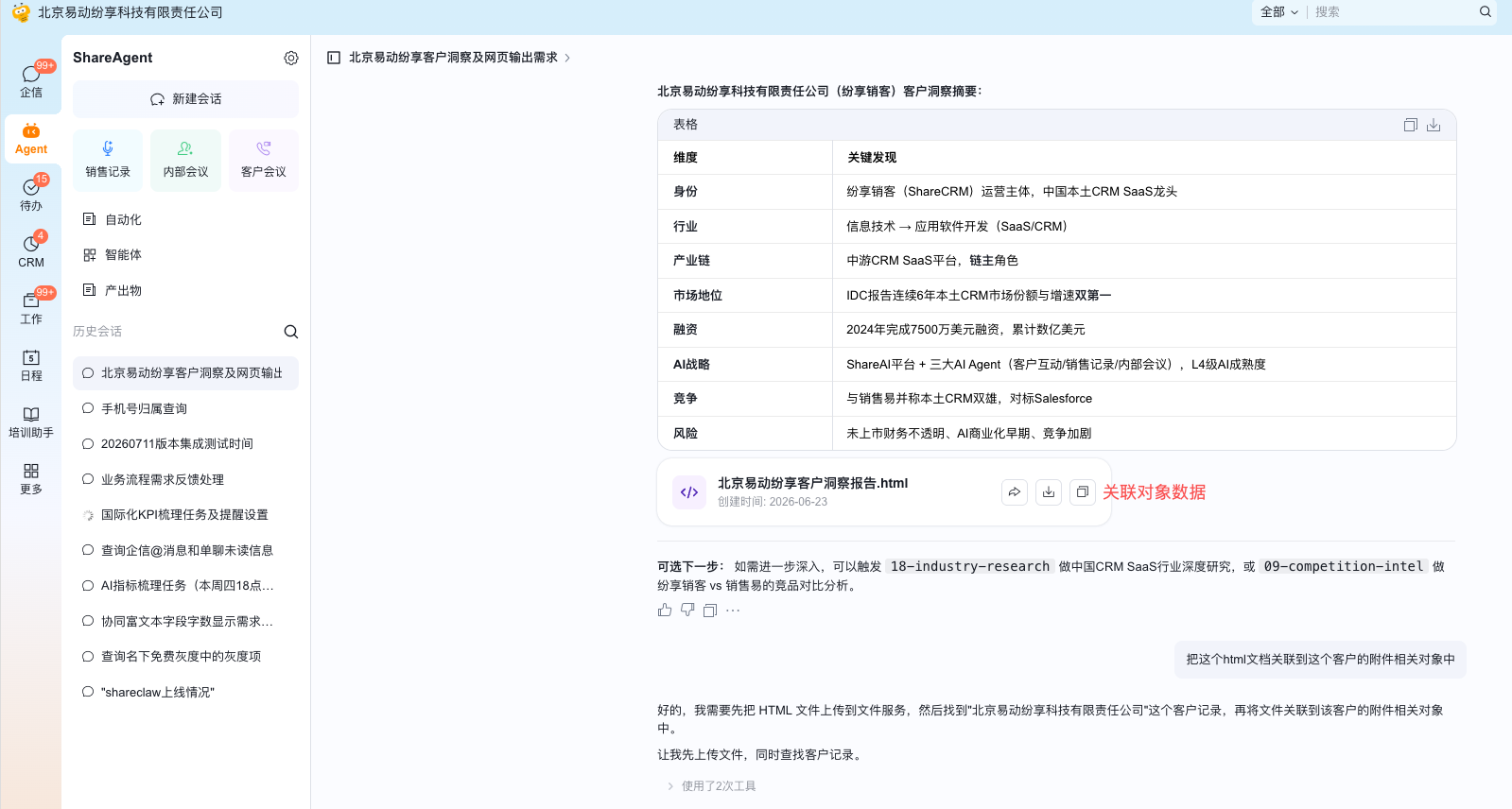Click the company logo in title bar
1512x809 pixels.
point(21,12)
